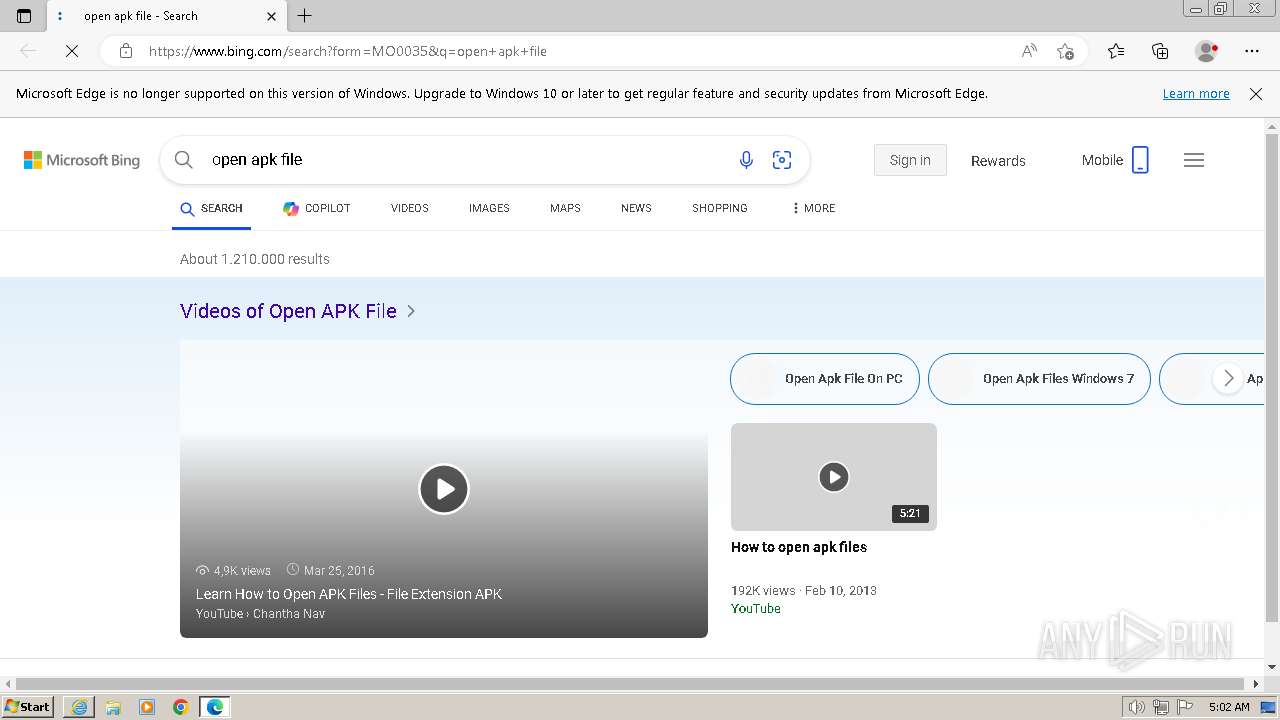This screenshot has height=720, width=1280.
Task: Dismiss the Edge unsupported notification bar
Action: tap(1256, 94)
